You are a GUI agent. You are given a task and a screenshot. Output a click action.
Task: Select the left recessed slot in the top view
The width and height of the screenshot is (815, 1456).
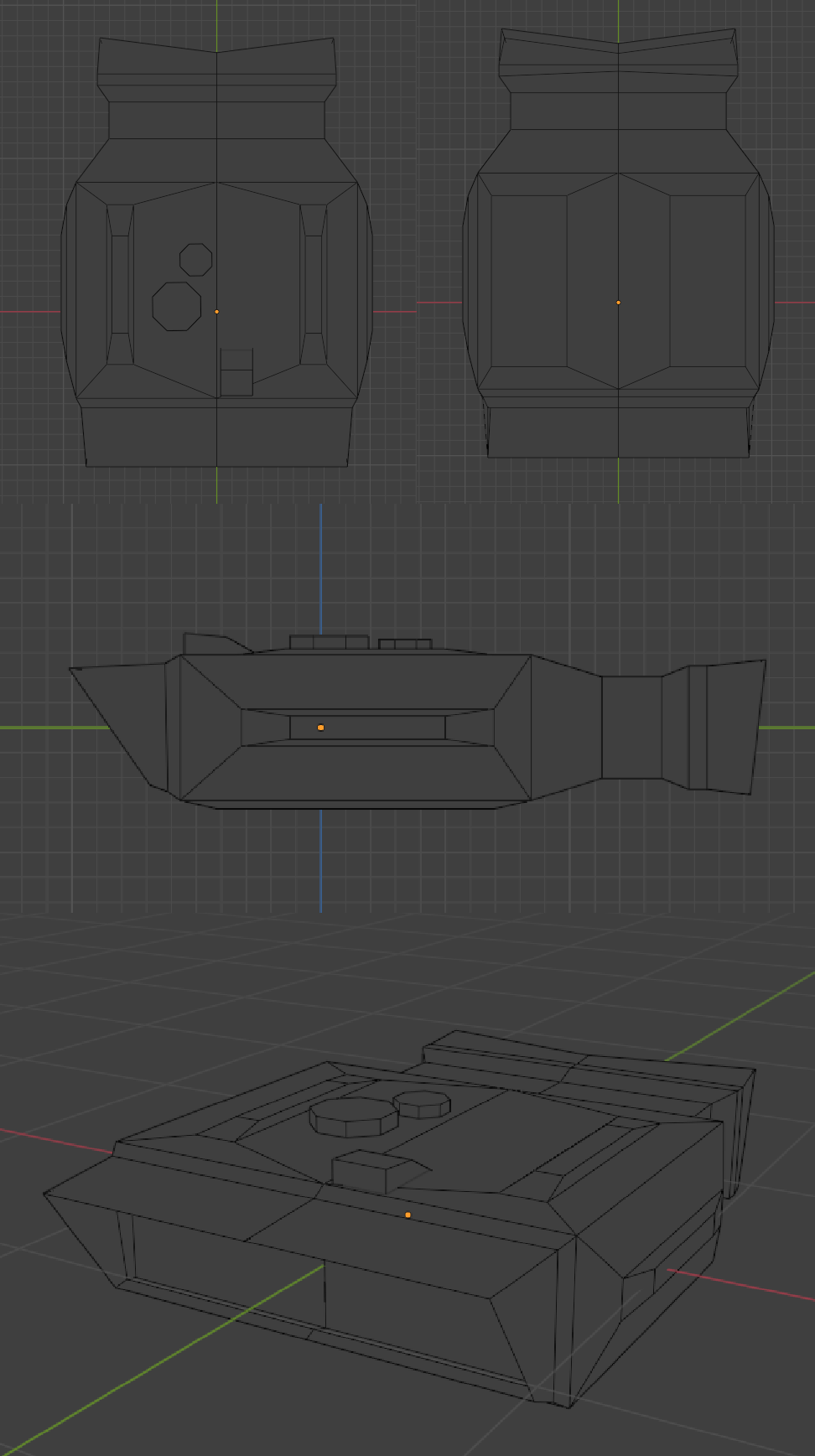coord(121,284)
